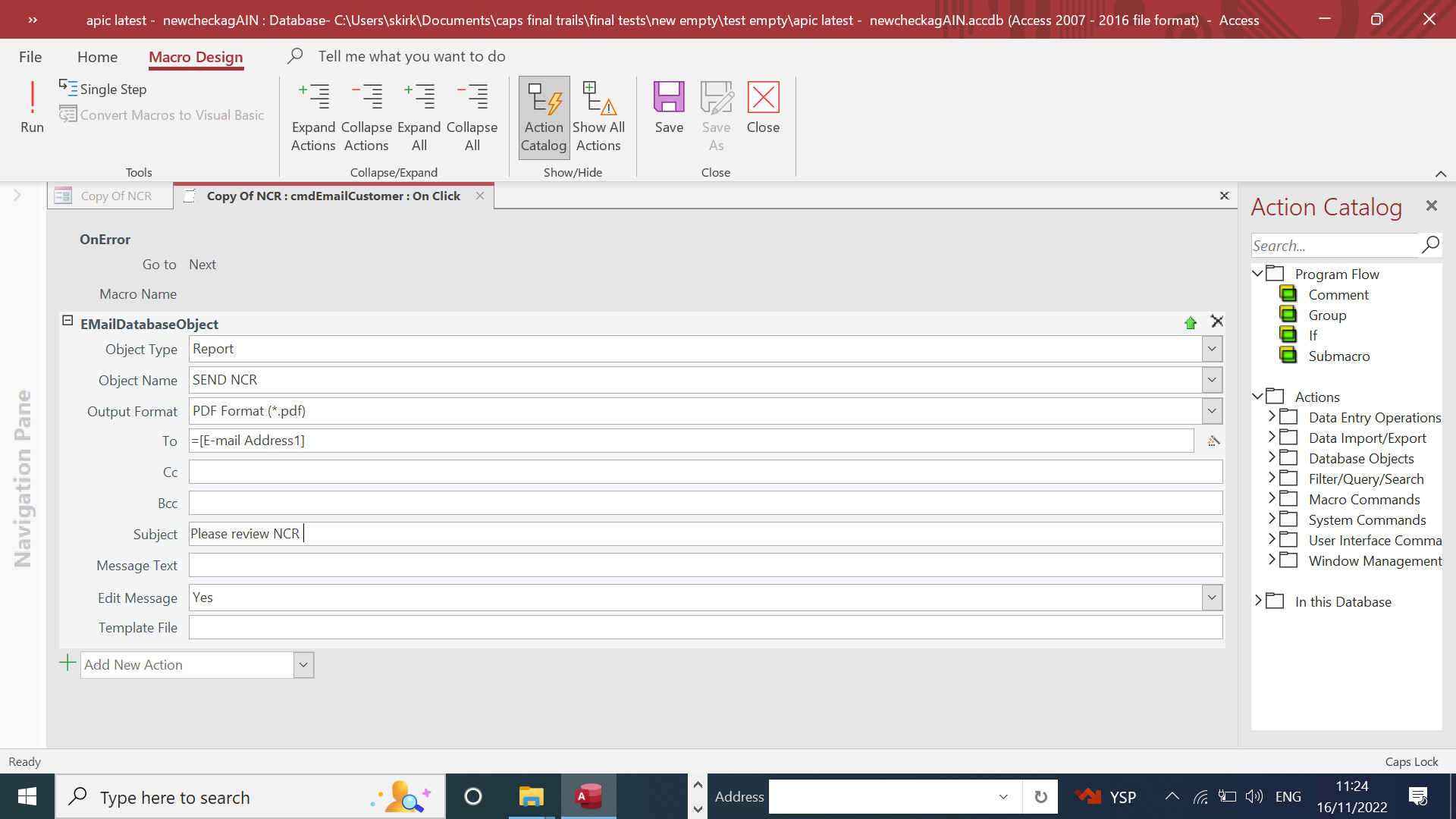
Task: Switch to the Home ribbon tab
Action: [x=97, y=57]
